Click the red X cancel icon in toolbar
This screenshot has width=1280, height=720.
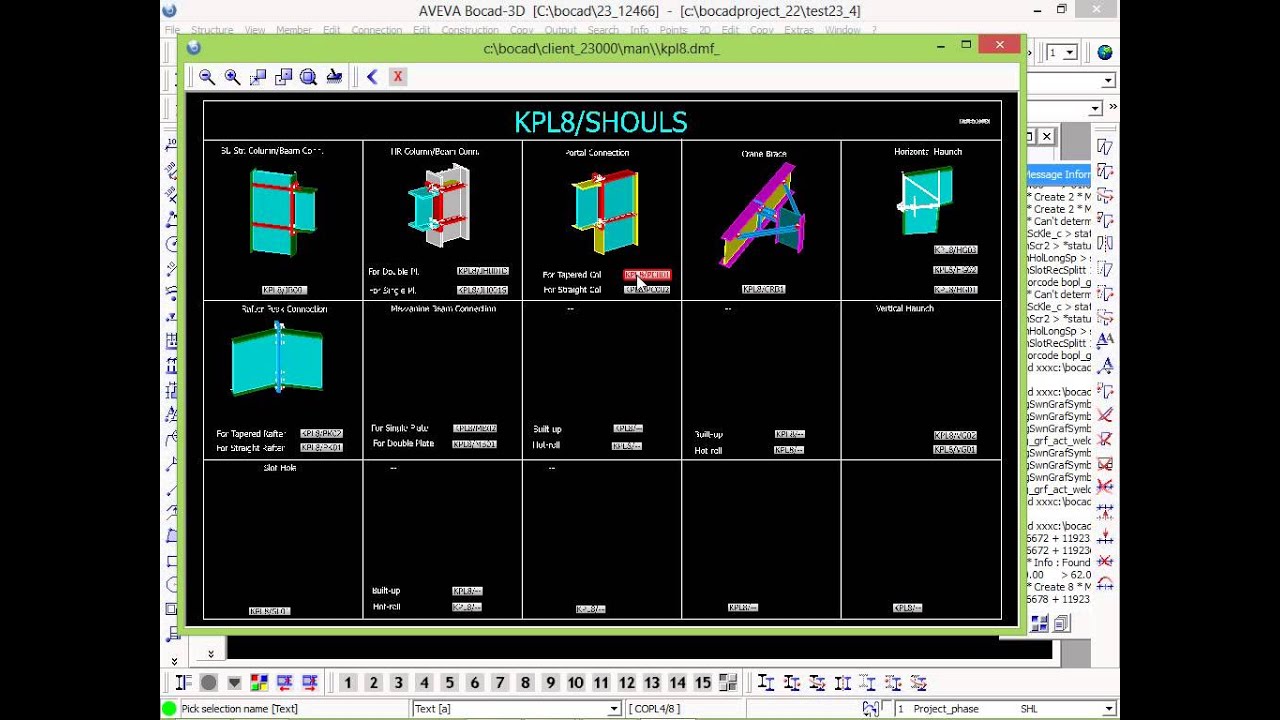click(x=398, y=77)
